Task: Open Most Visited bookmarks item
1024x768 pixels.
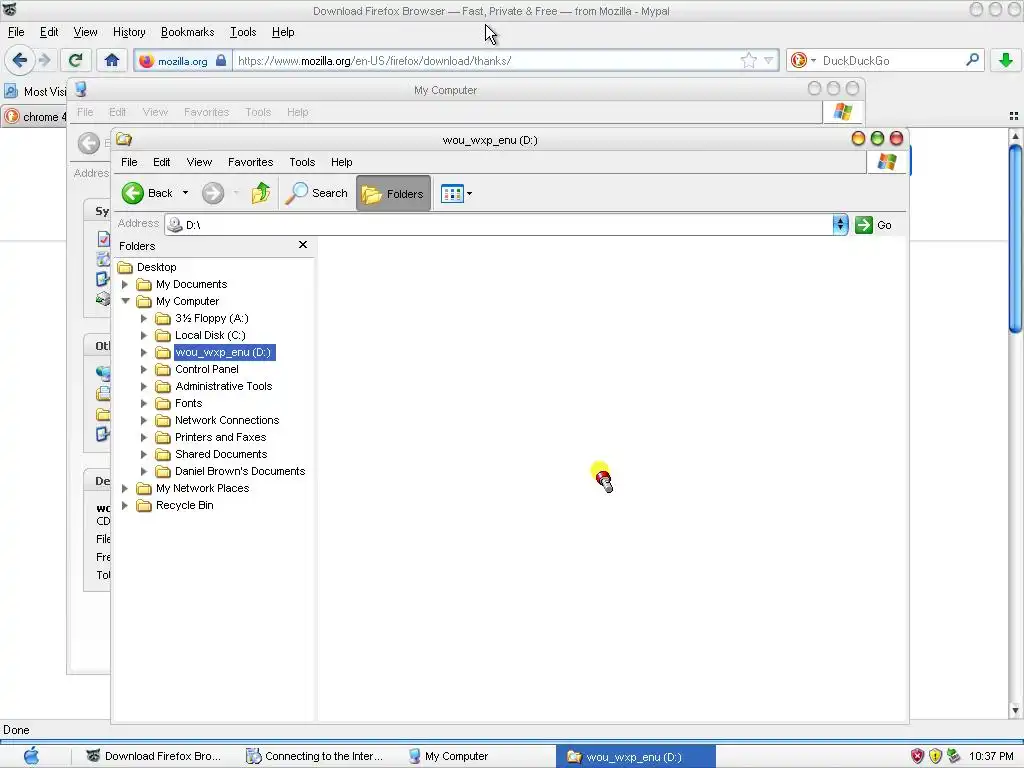Action: 35,91
